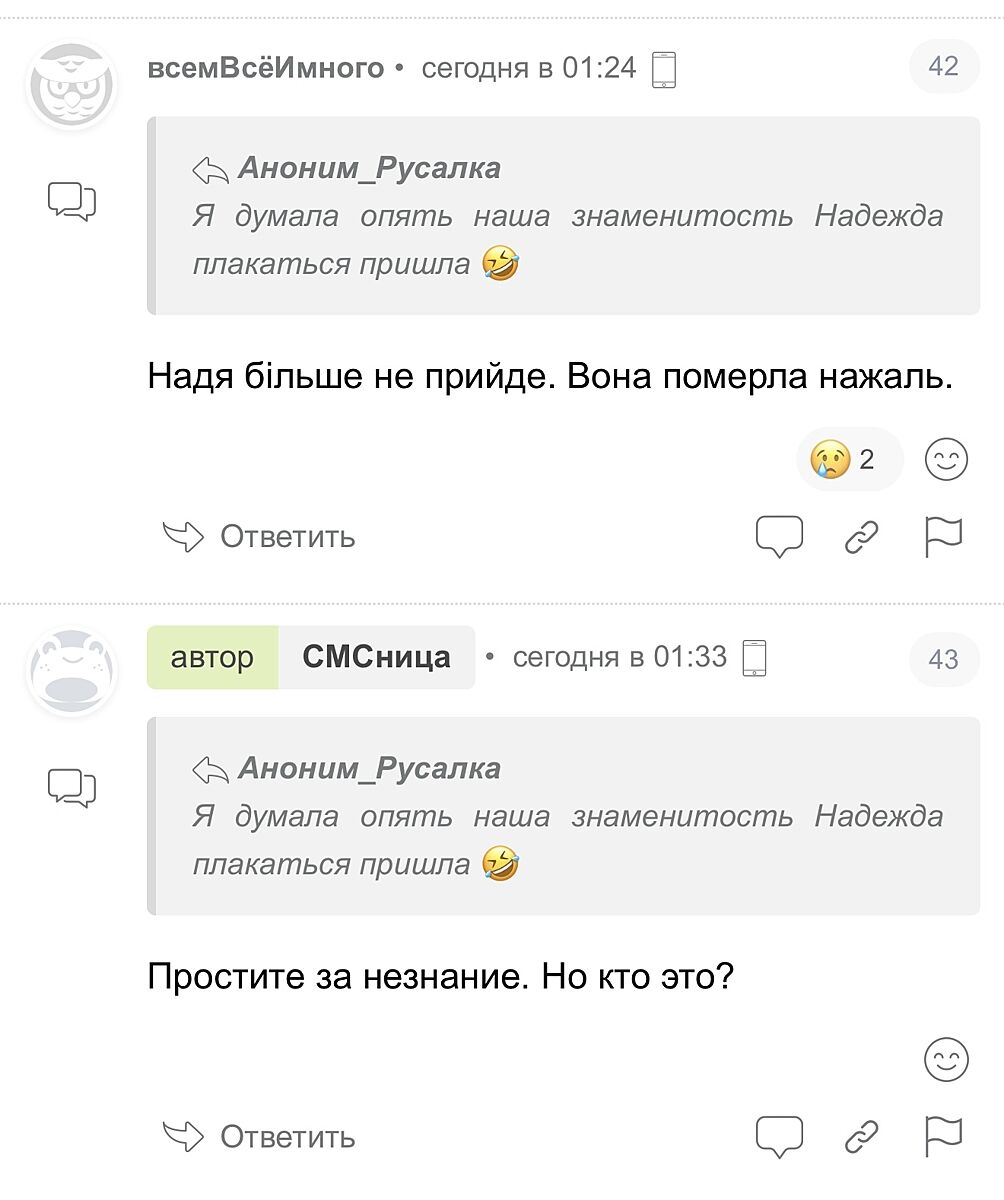The image size is (1004, 1200).
Task: Flag comment 42 as inappropriate
Action: (x=943, y=537)
